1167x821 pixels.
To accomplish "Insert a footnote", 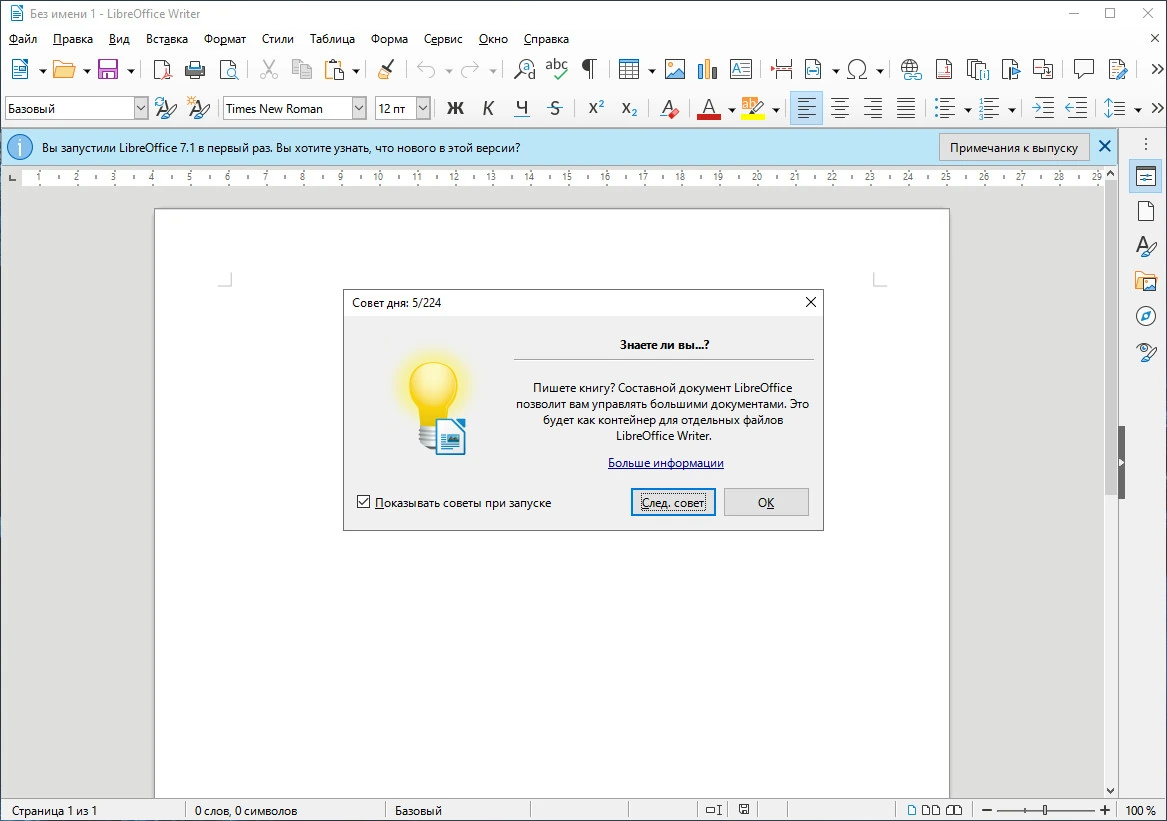I will [944, 70].
